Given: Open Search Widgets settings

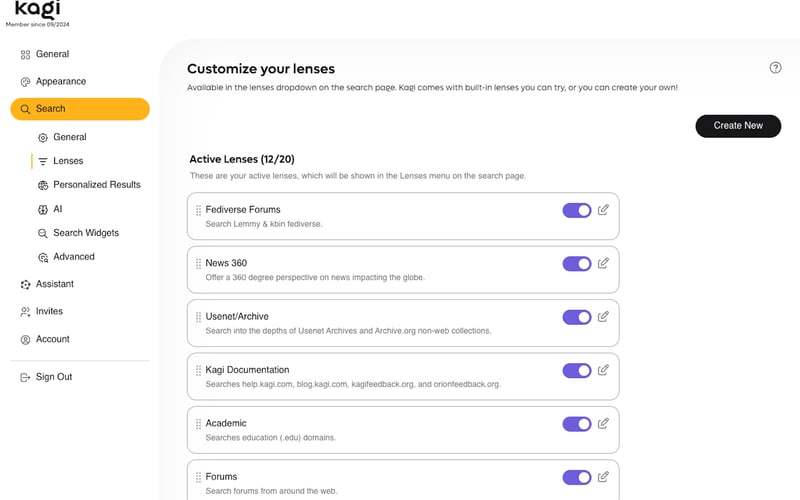Looking at the screenshot, I should coord(85,233).
